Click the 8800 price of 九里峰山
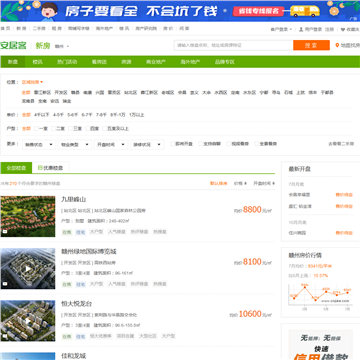This screenshot has width=360, height=360. coord(252,210)
